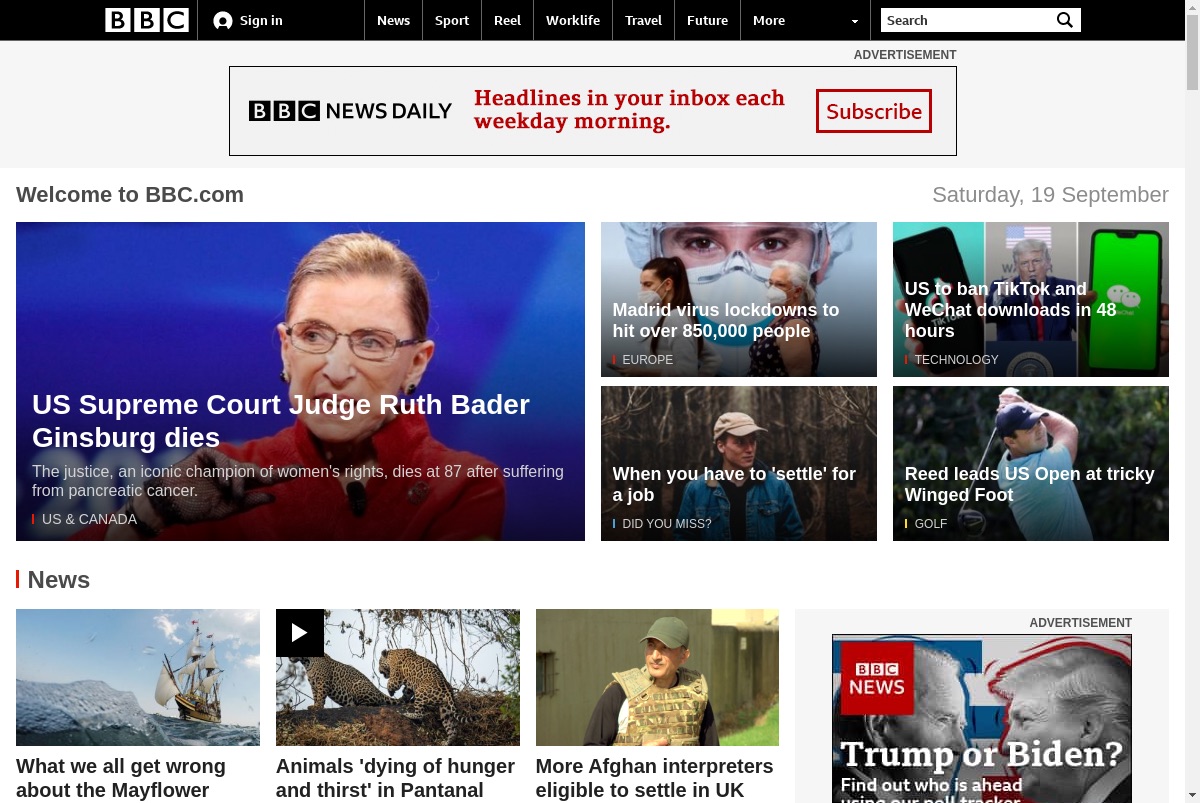Read Afghan interpreters headline
Image resolution: width=1200 pixels, height=803 pixels.
[654, 778]
